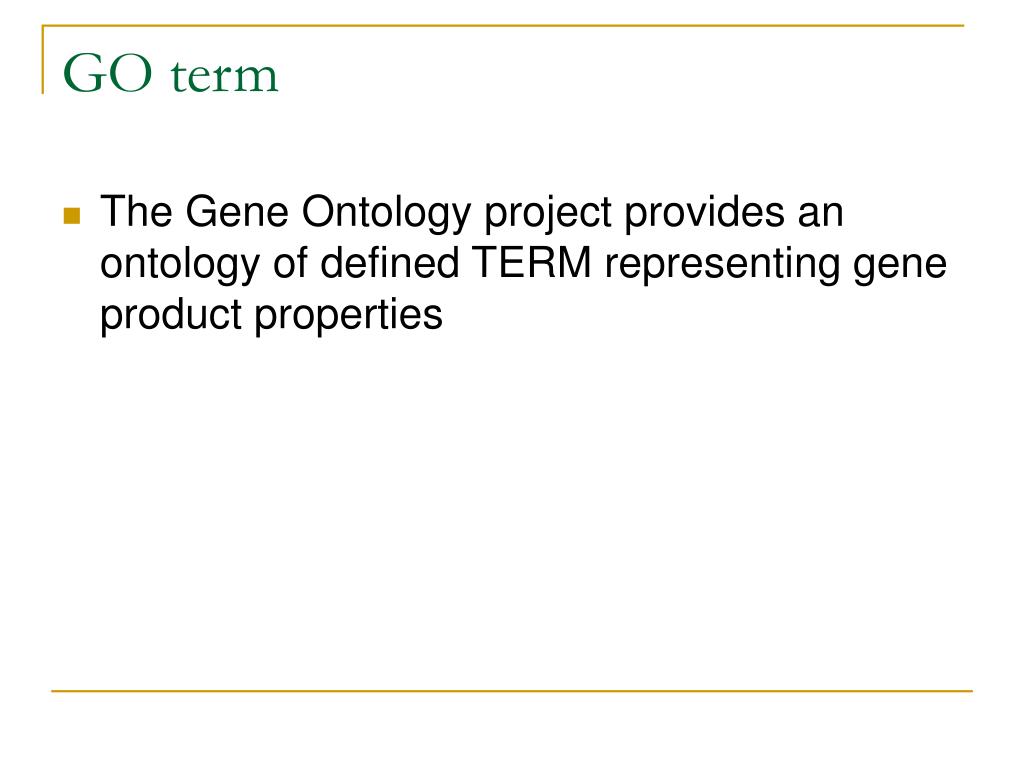Click the word 'term' in the title
This screenshot has height=768, width=1024.
[224, 76]
